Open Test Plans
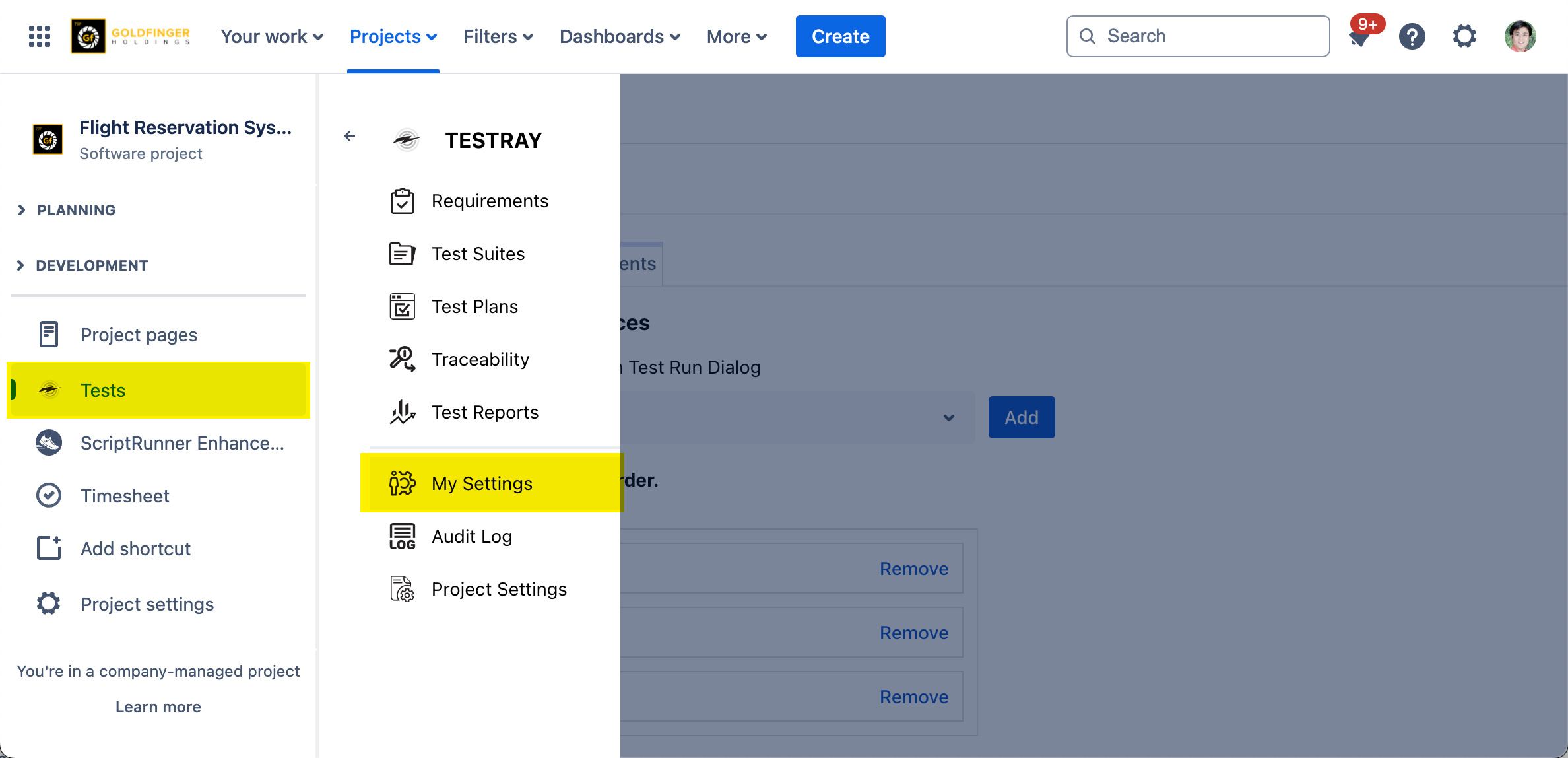The image size is (1568, 758). [x=474, y=306]
